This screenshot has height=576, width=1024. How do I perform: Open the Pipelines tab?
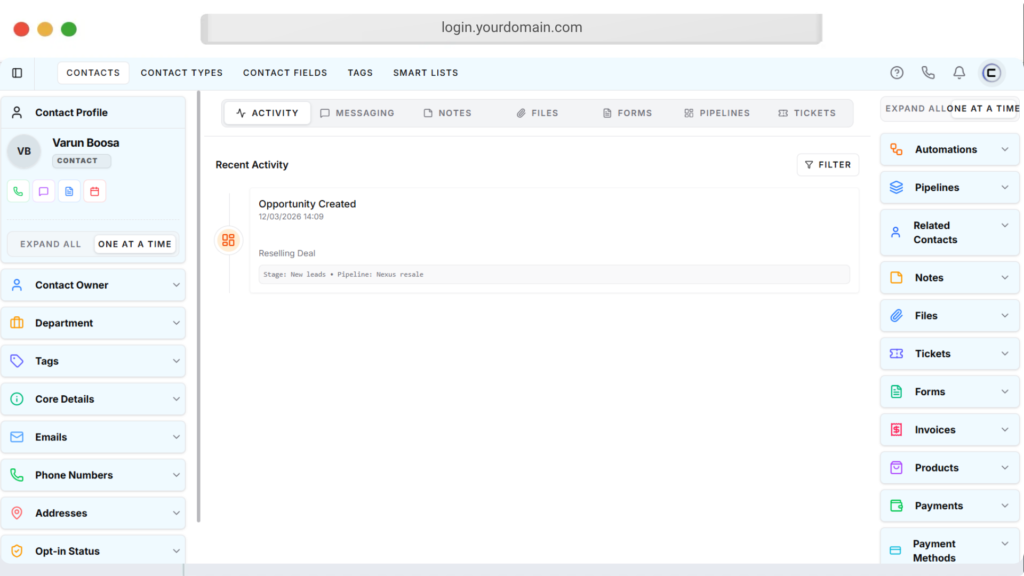717,113
